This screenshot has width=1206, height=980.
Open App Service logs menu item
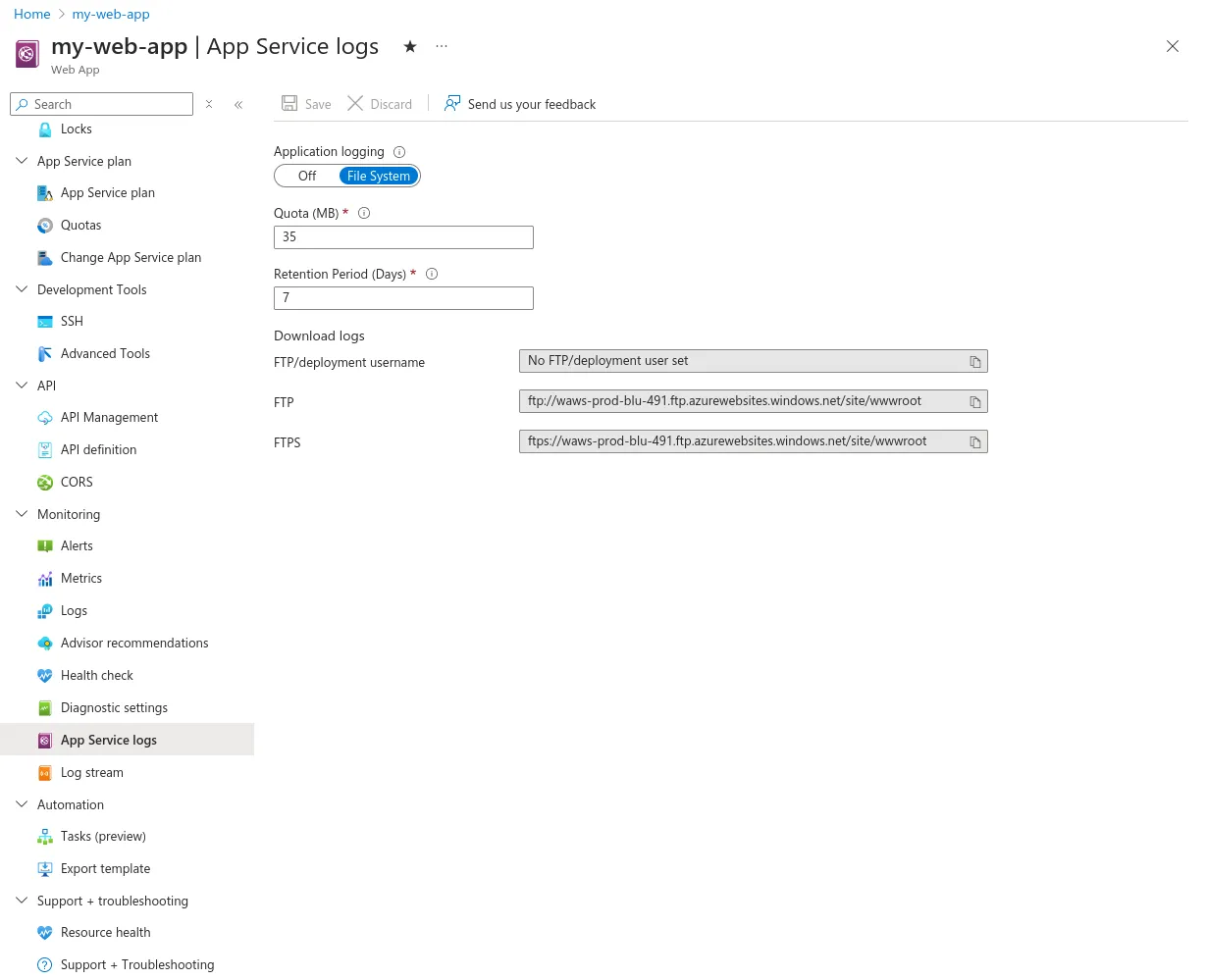coord(127,740)
